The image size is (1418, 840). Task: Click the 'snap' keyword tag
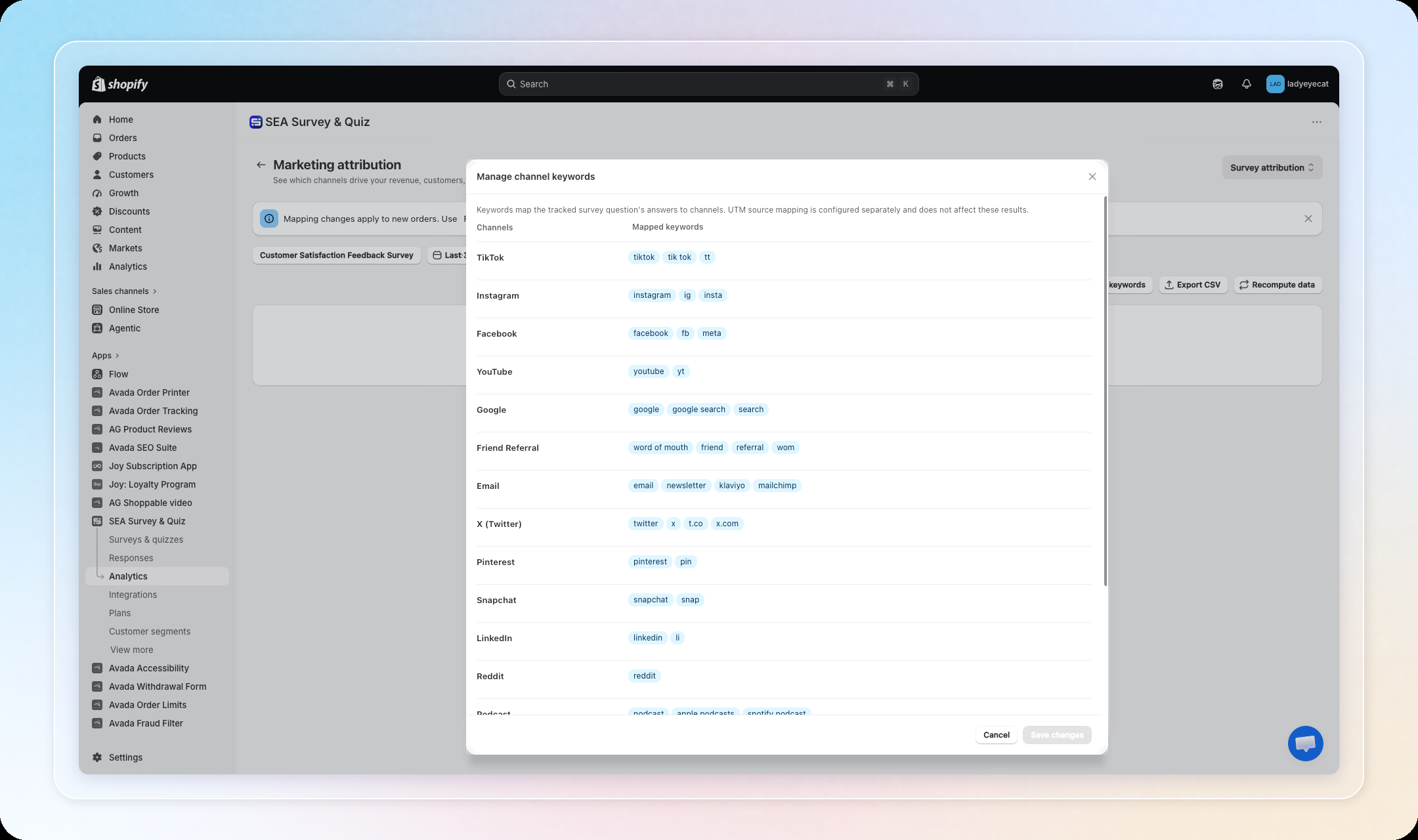click(x=690, y=600)
